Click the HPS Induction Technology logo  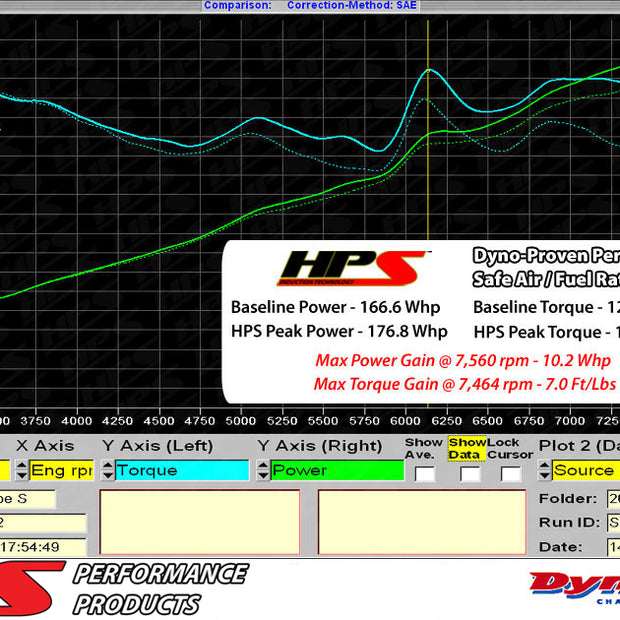pos(352,268)
